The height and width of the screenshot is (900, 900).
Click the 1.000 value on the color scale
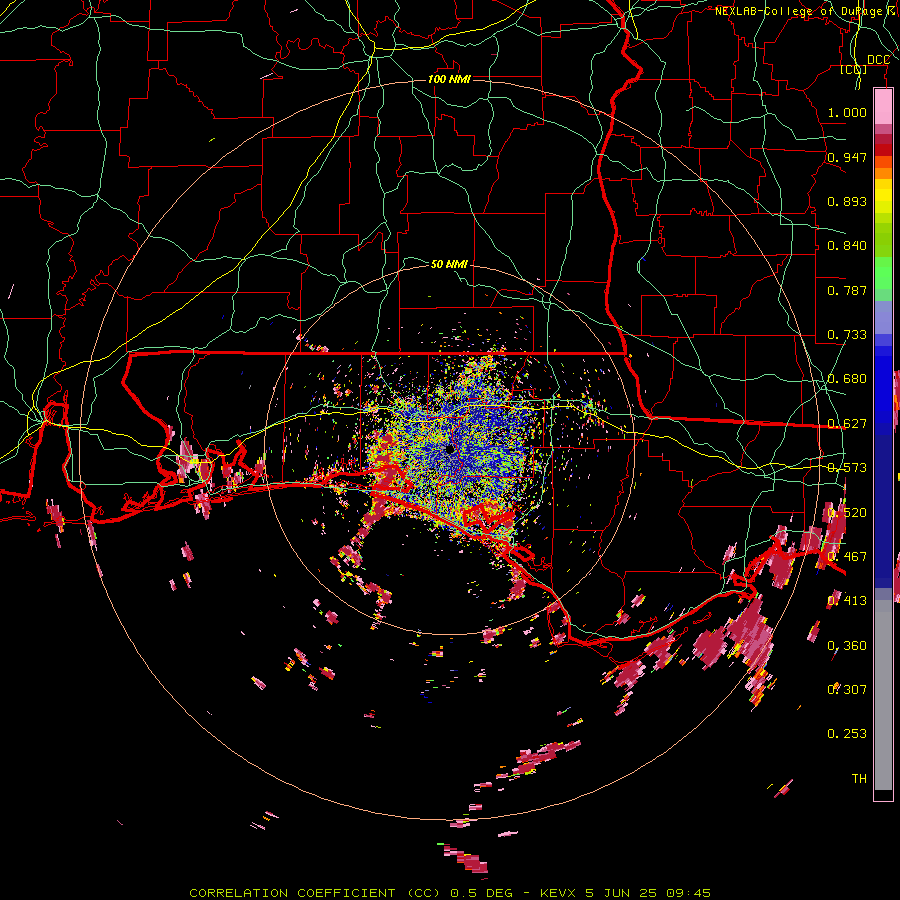coord(847,112)
